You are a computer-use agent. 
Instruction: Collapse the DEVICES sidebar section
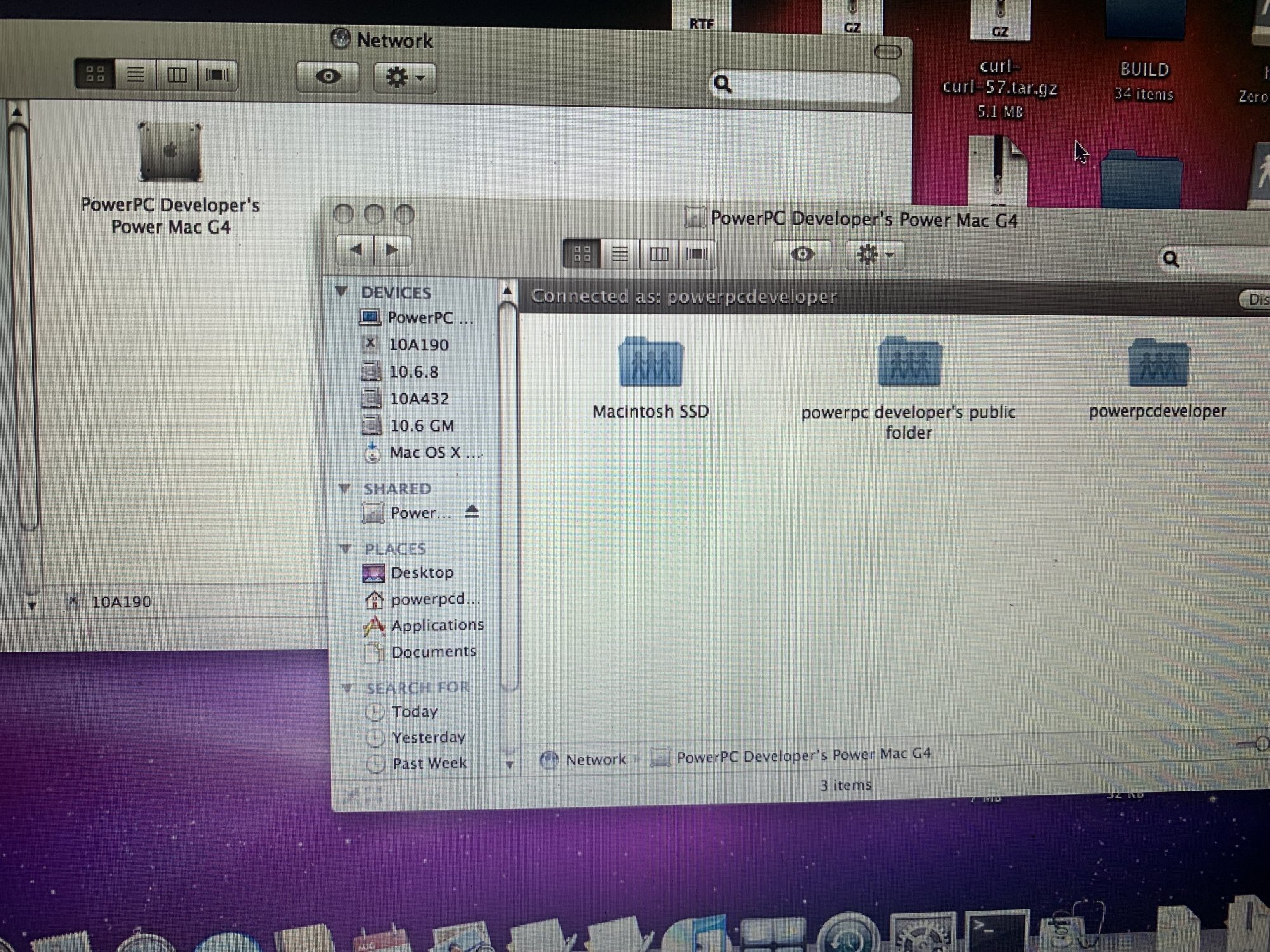[342, 291]
